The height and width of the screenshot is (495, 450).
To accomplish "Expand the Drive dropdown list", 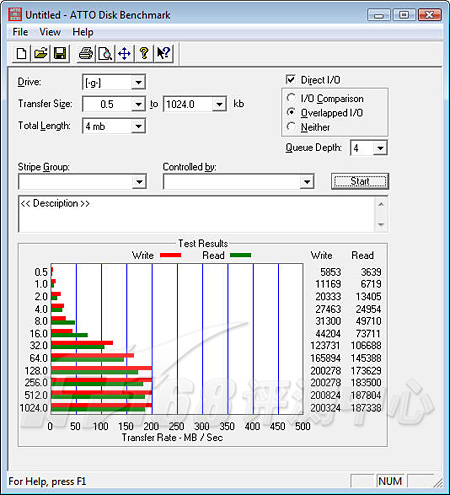I will pos(138,82).
